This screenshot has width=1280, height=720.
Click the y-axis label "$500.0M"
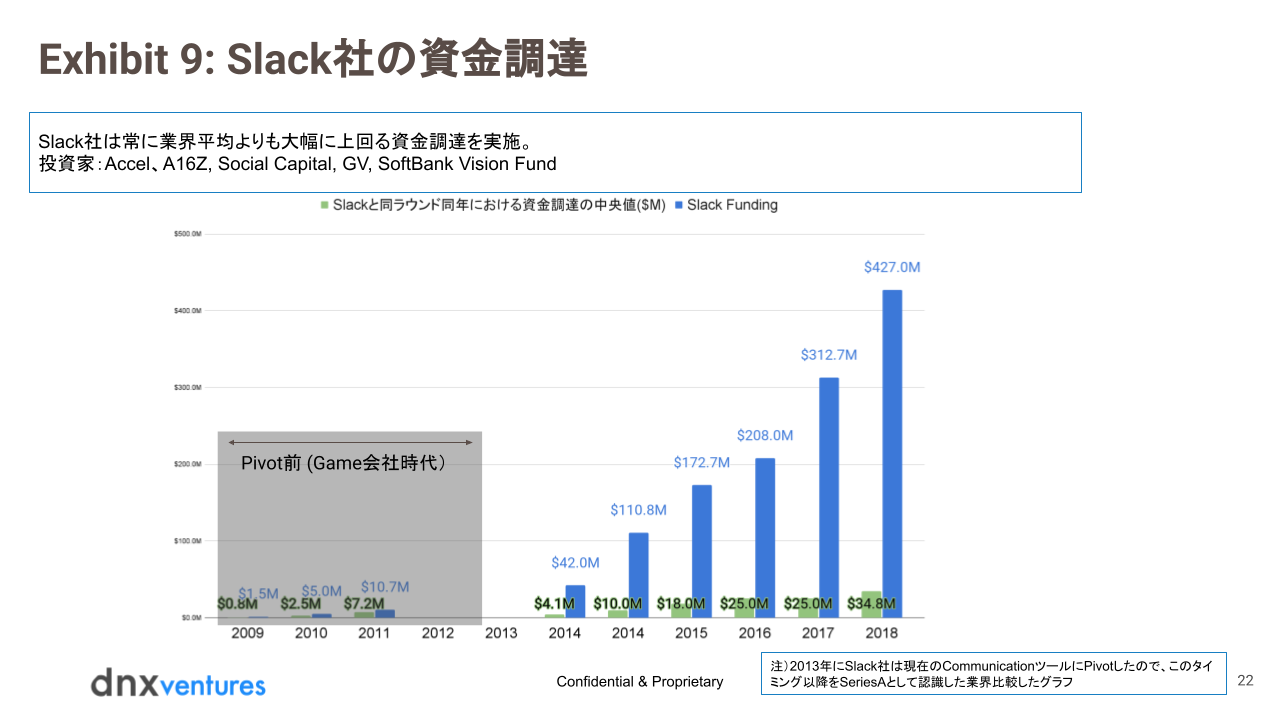tap(189, 234)
